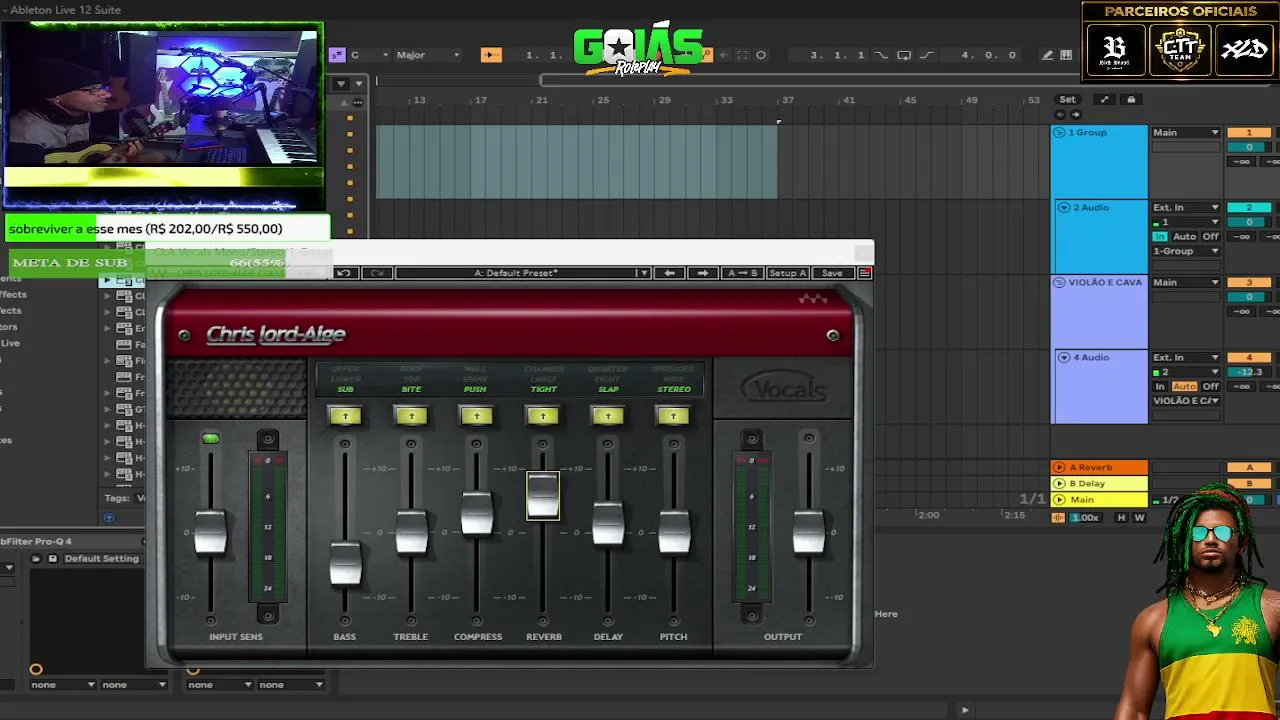Click the Compress fader handle
Viewport: 1280px width, 720px height.
(x=477, y=513)
